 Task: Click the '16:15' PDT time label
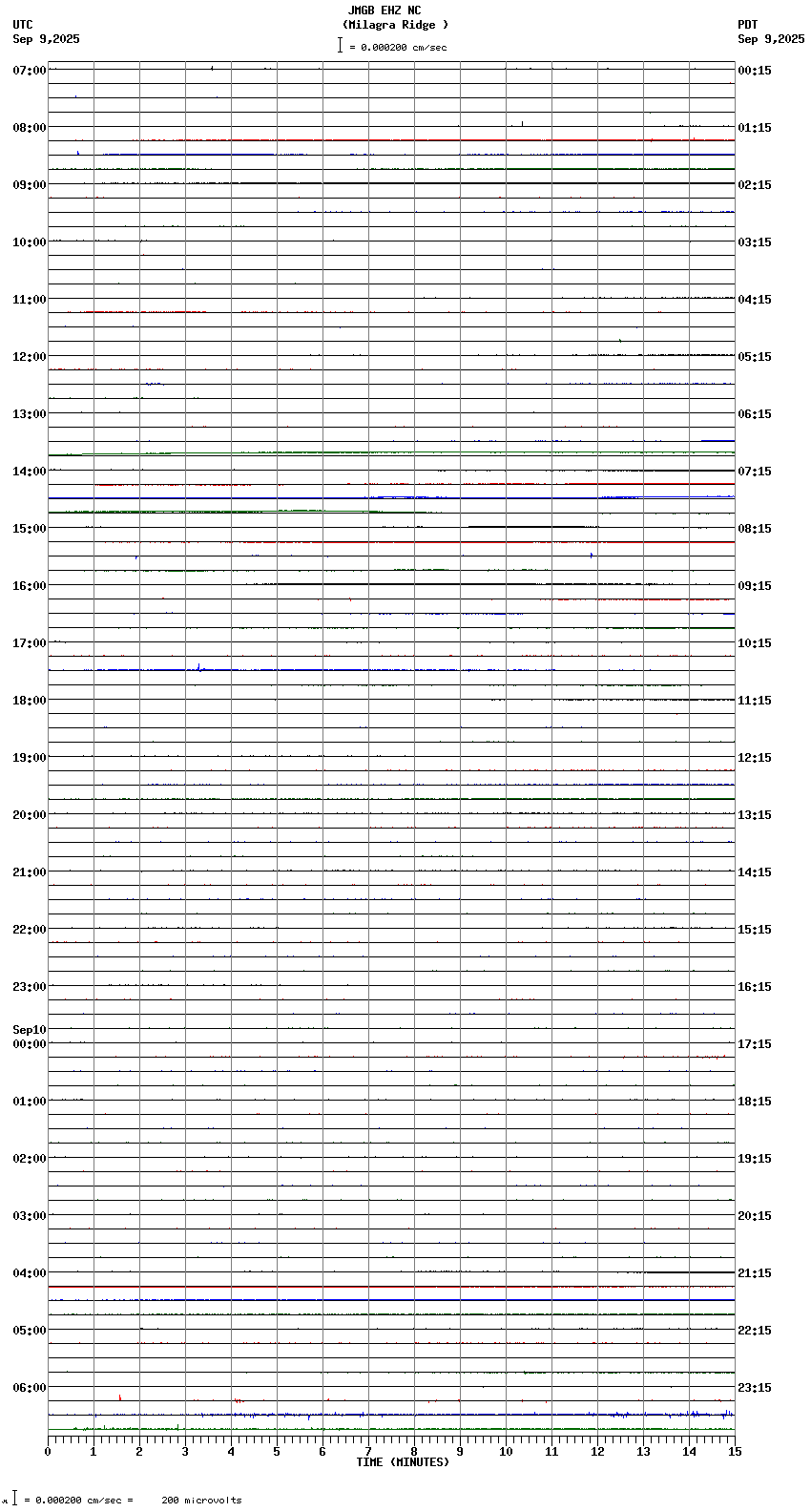755,987
